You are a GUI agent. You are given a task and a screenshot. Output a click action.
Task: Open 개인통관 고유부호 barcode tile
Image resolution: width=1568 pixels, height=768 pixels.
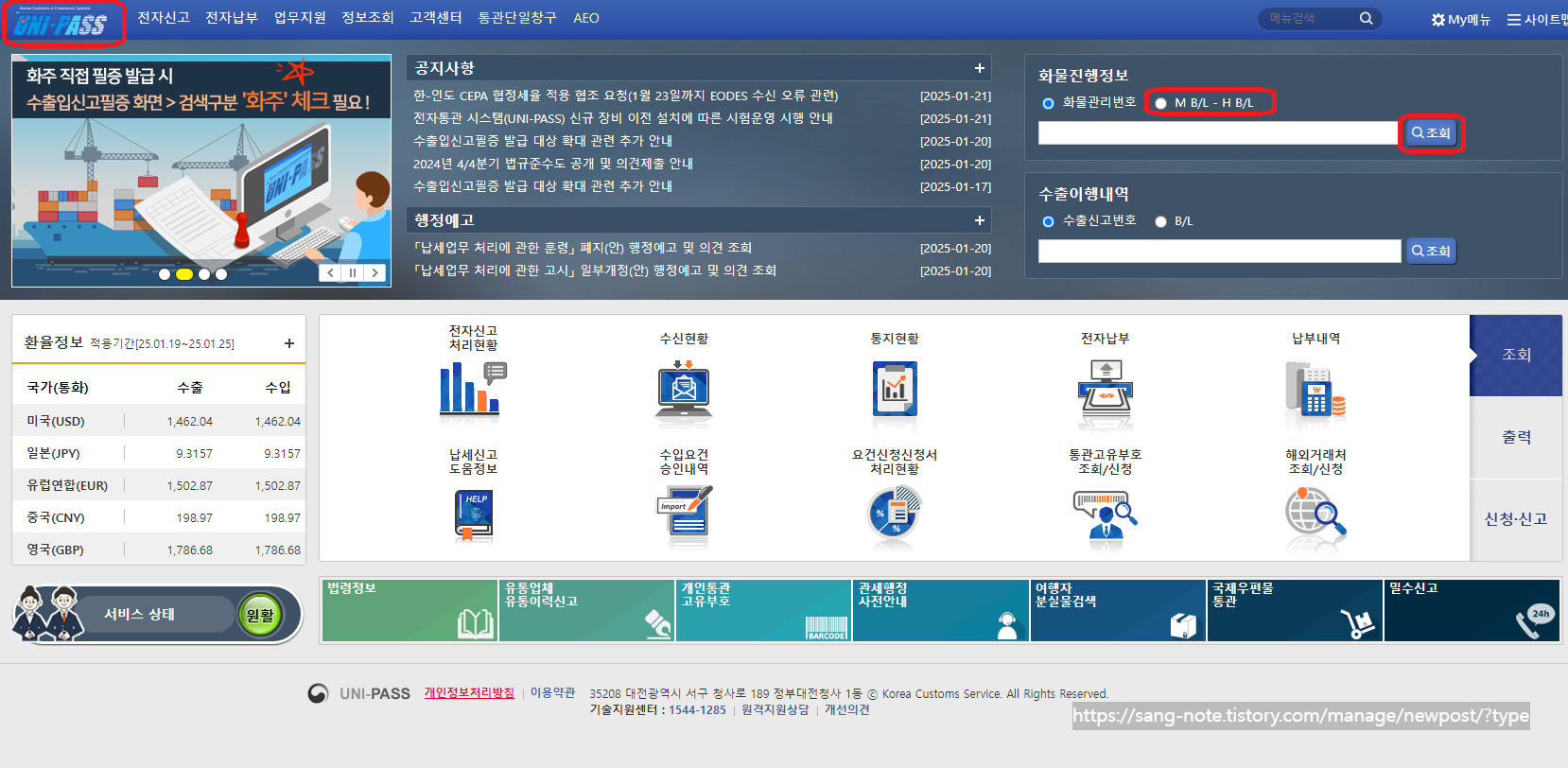[x=763, y=610]
